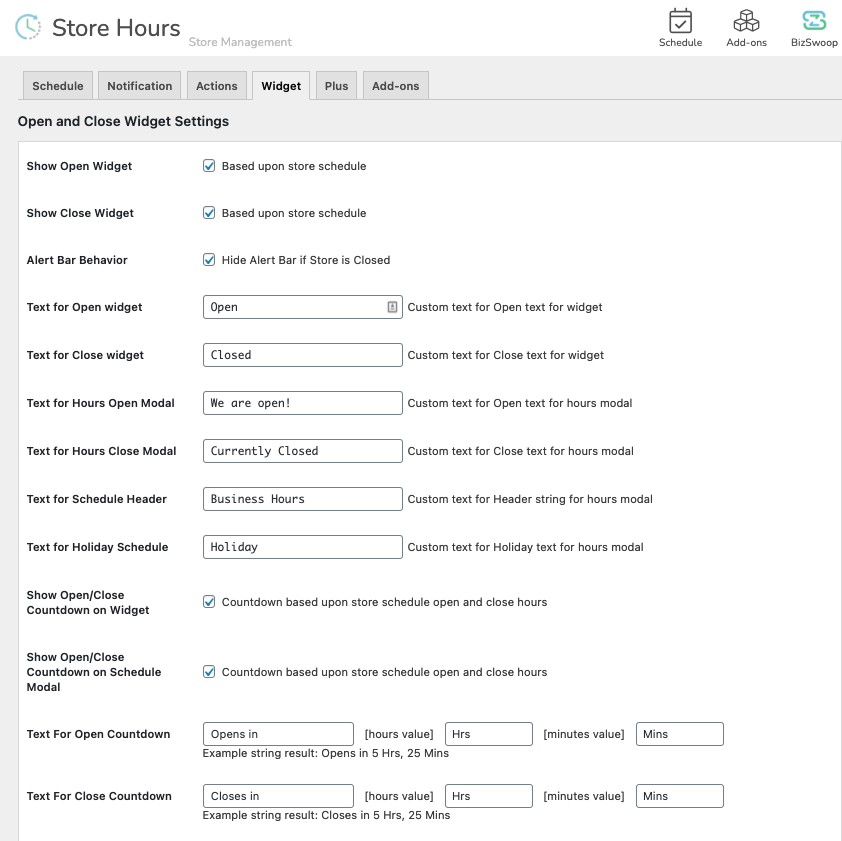Switch to the Plus tab
Screen dimensions: 842x841
pos(336,86)
